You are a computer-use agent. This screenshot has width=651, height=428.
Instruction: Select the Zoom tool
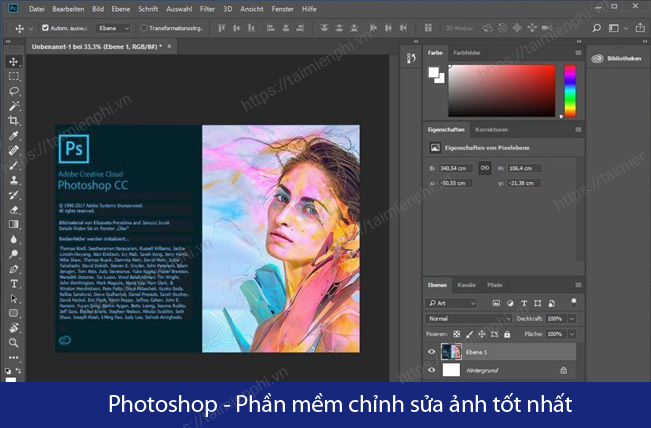coord(13,342)
